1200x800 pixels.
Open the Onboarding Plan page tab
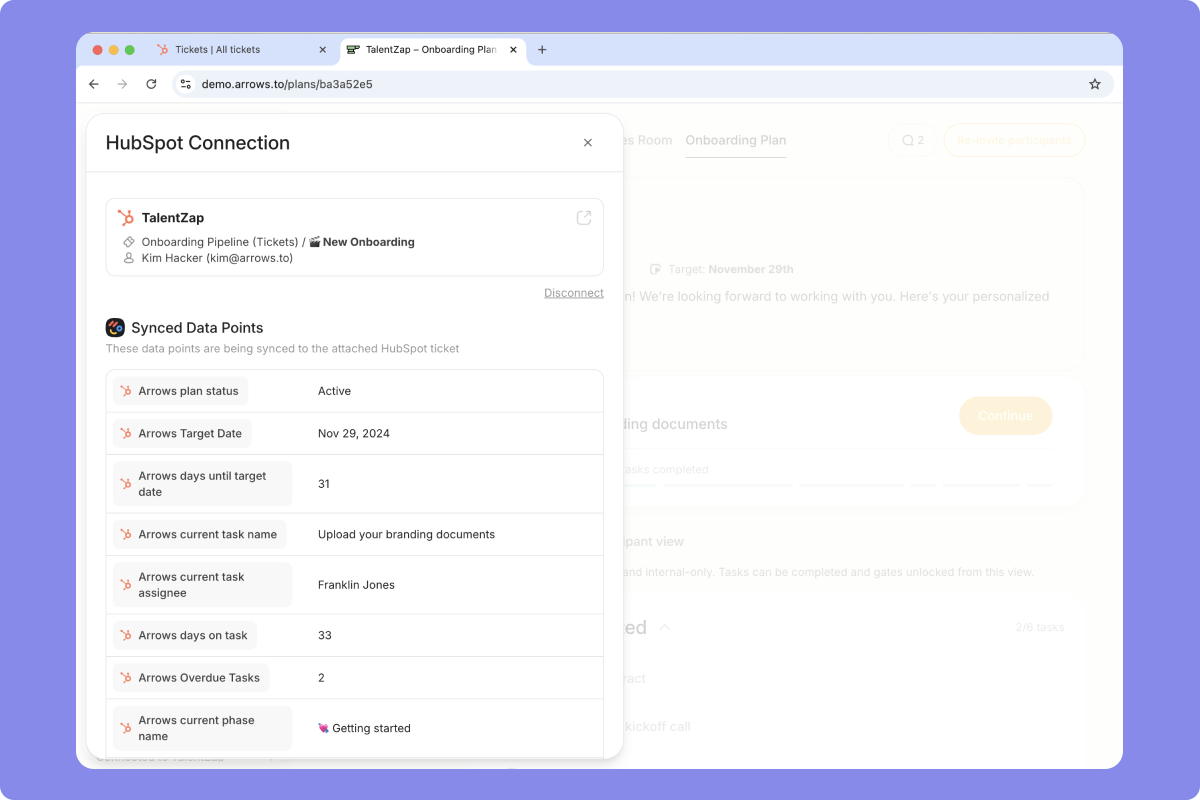[x=736, y=140]
